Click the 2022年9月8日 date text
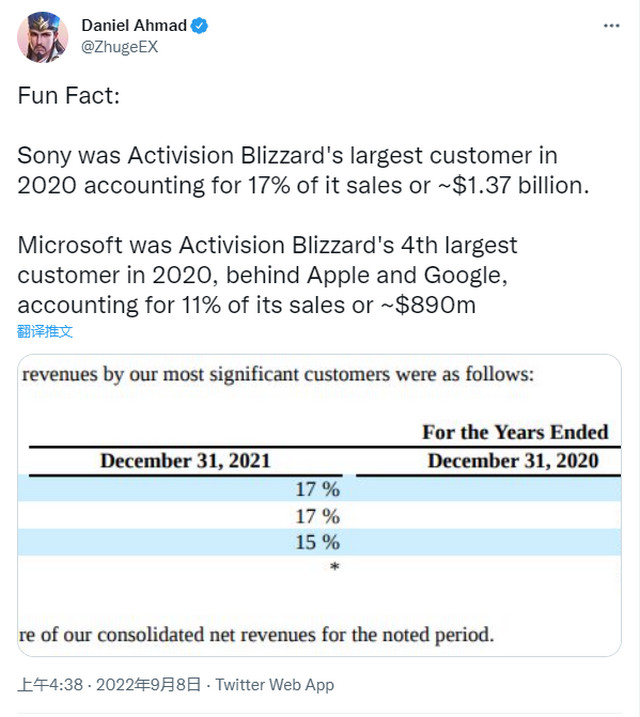The height and width of the screenshot is (717, 640). pos(149,685)
